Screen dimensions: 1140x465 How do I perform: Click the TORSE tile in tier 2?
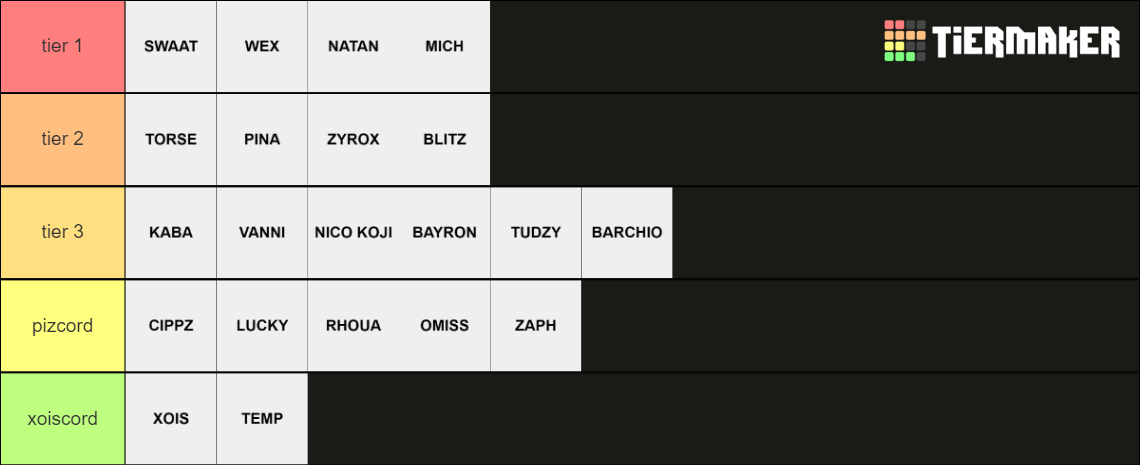coord(171,139)
